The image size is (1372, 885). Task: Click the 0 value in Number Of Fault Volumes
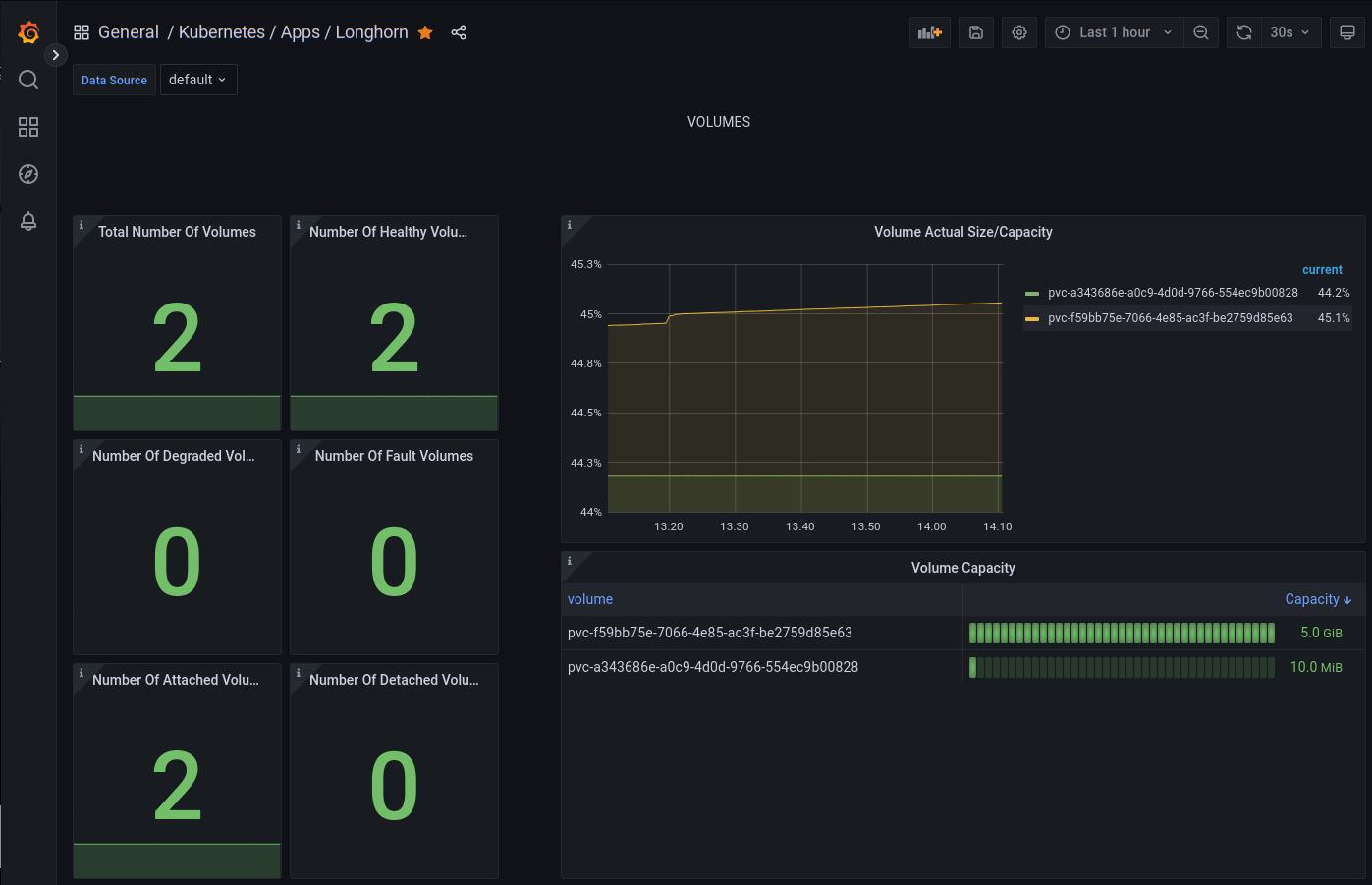pos(394,563)
